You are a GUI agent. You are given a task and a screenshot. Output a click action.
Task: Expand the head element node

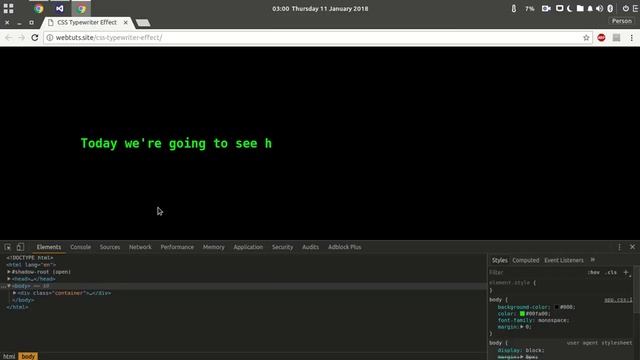9,279
